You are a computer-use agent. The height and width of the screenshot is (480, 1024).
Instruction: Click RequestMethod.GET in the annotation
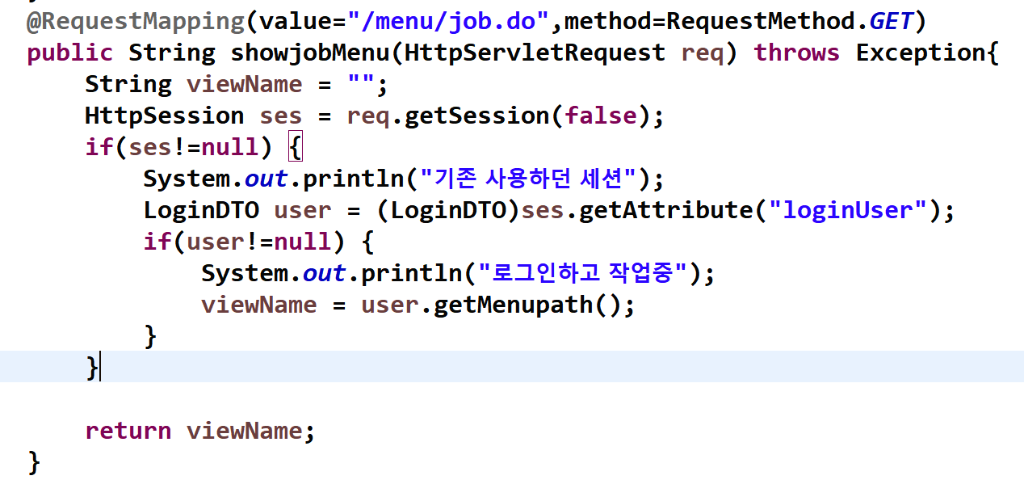pyautogui.click(x=789, y=22)
